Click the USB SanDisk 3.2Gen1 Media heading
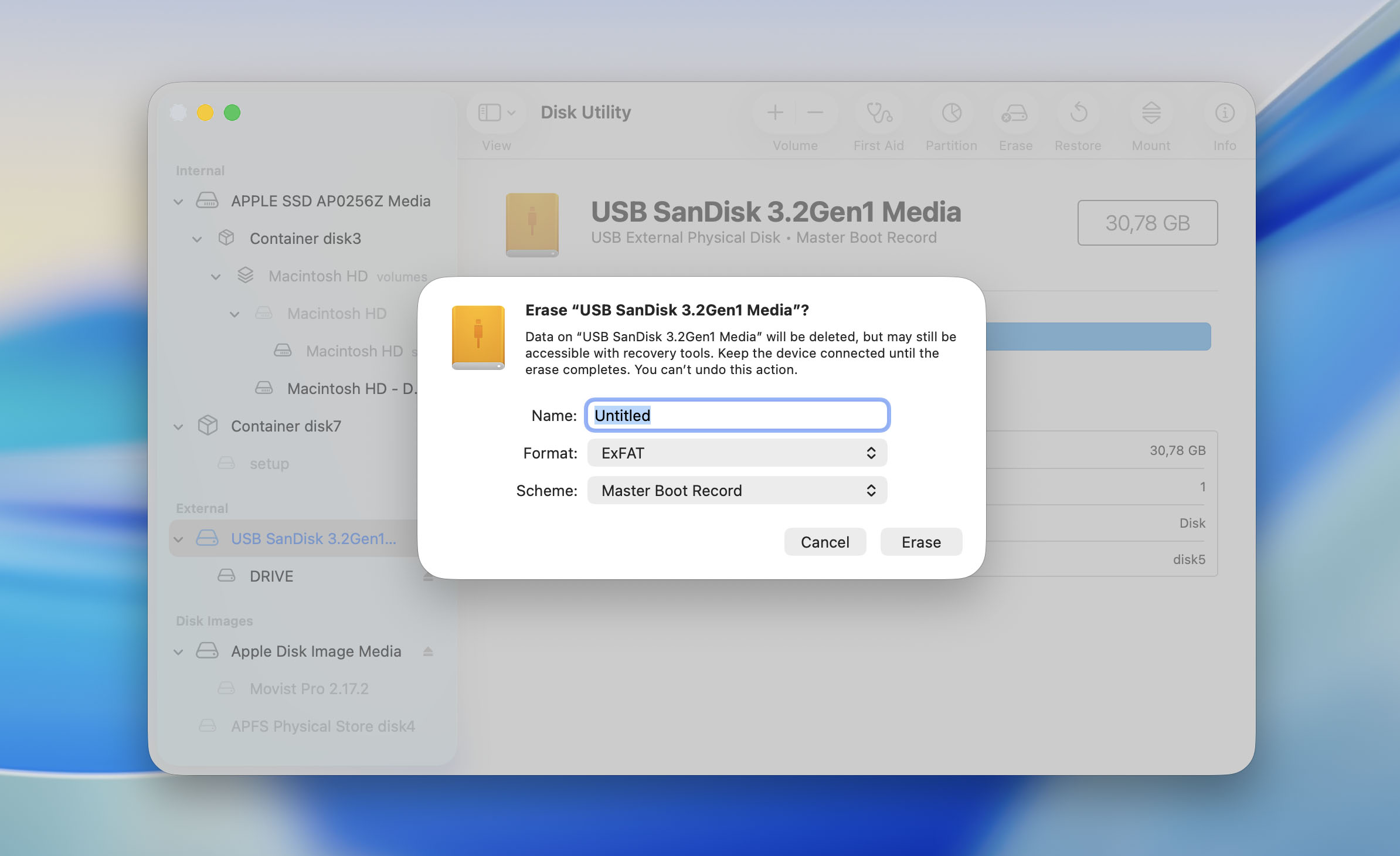Viewport: 1400px width, 856px height. click(x=776, y=212)
